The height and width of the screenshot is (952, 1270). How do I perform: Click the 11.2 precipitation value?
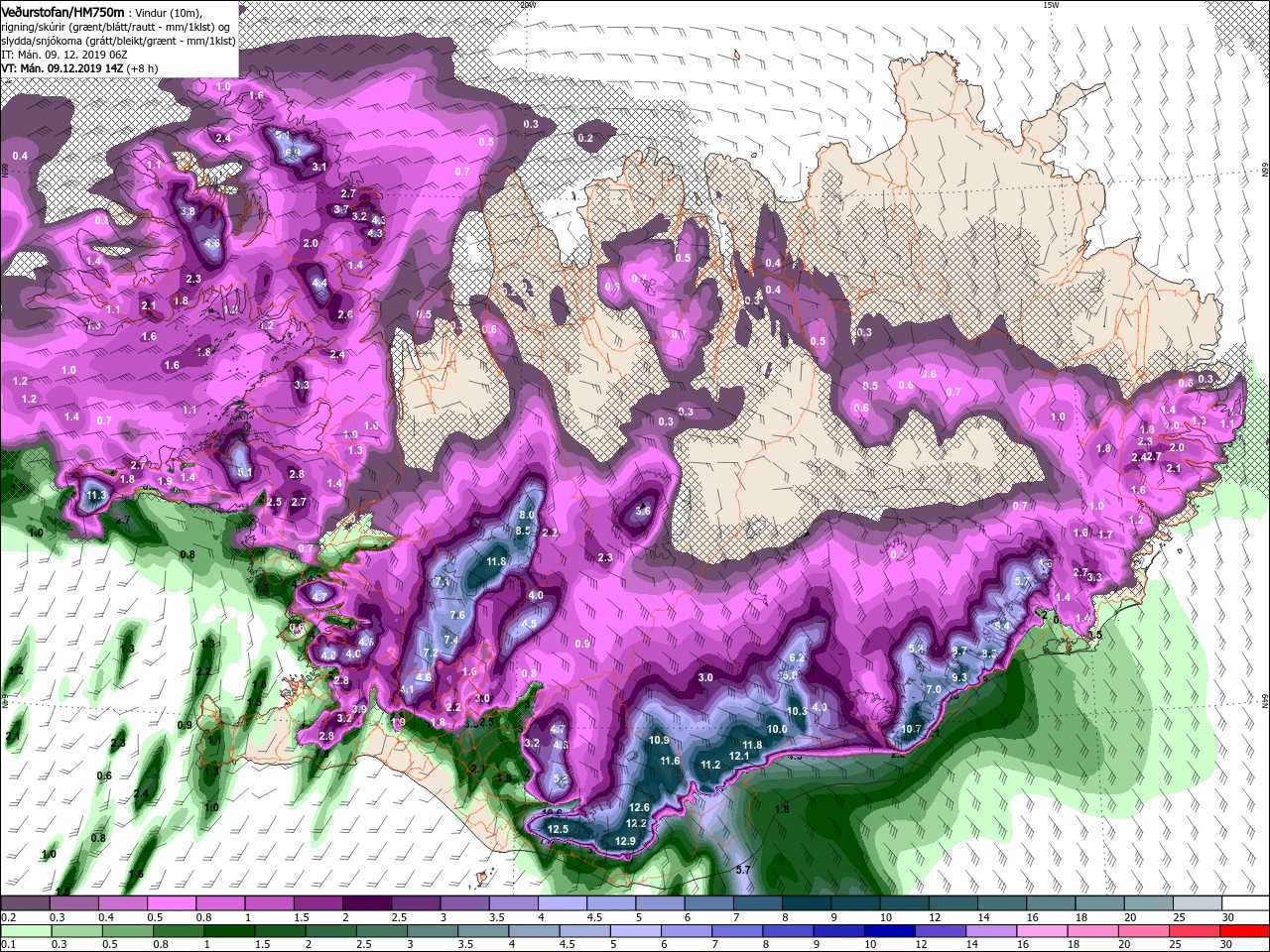point(710,765)
